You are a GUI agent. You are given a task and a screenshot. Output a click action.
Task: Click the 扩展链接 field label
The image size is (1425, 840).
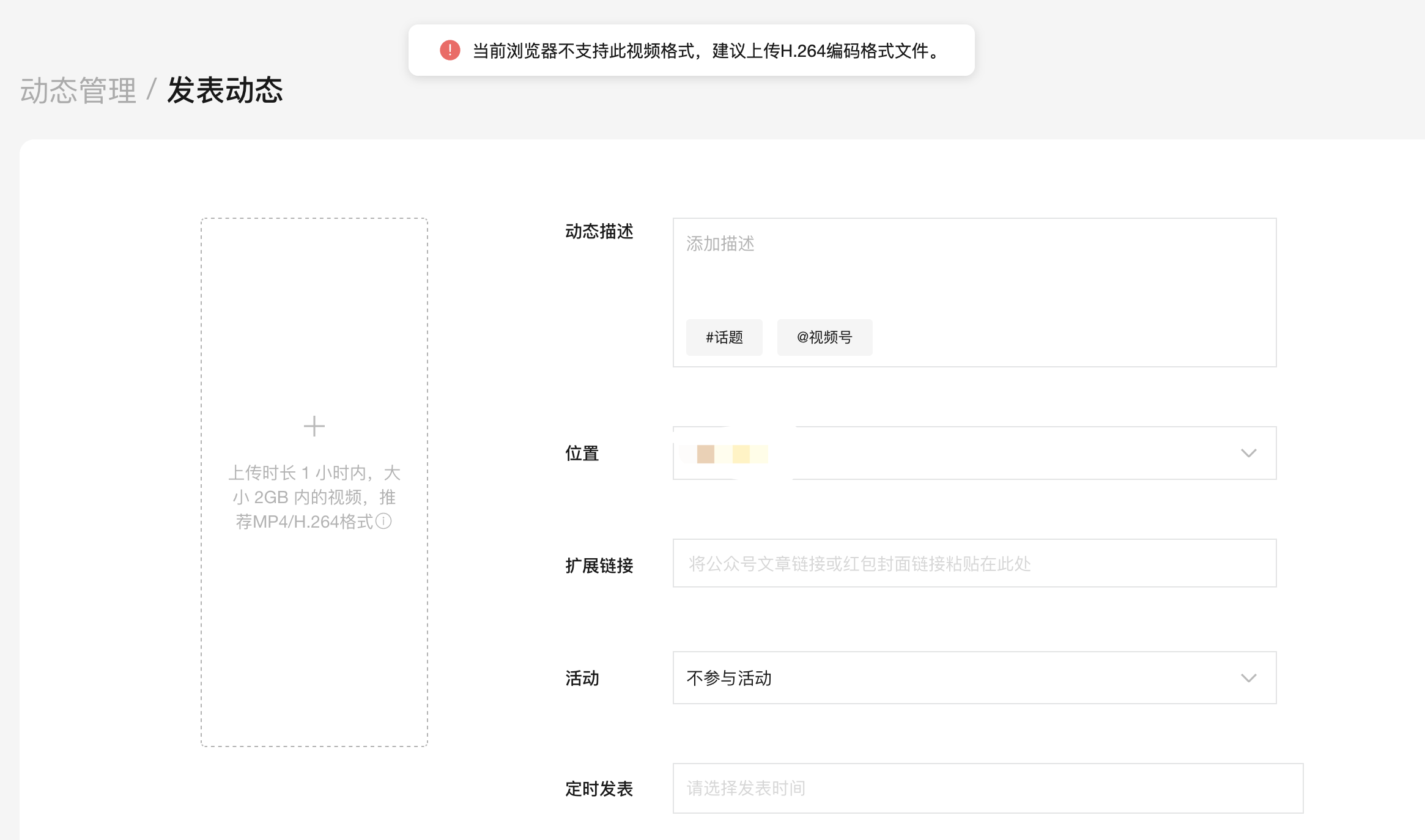[x=599, y=566]
